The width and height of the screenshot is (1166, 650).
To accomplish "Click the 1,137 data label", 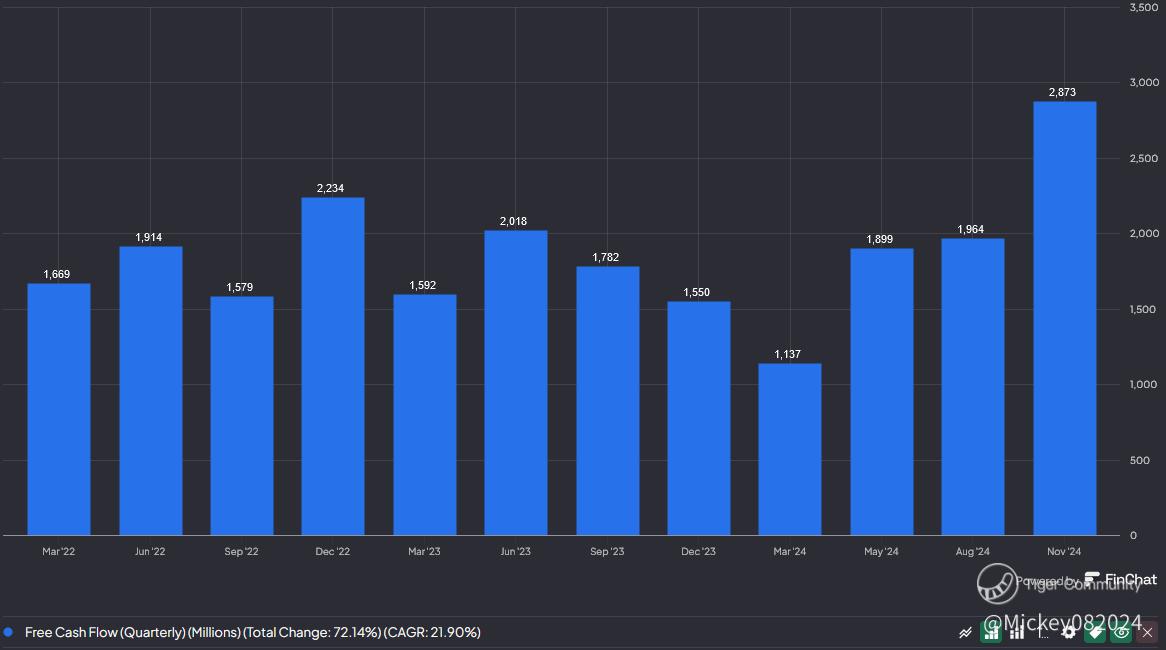I will [787, 354].
